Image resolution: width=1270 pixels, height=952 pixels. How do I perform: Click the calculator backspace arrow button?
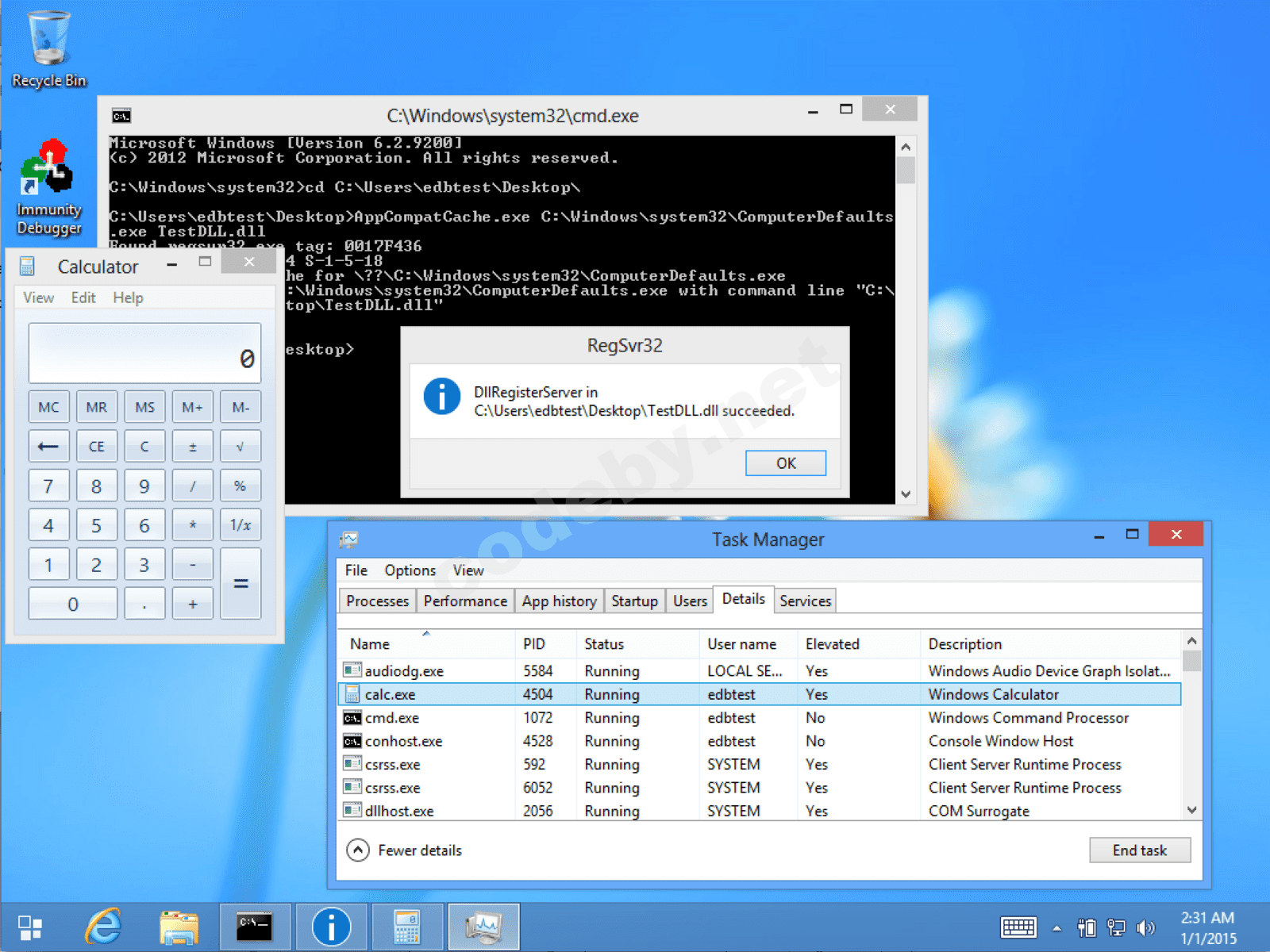pyautogui.click(x=48, y=447)
